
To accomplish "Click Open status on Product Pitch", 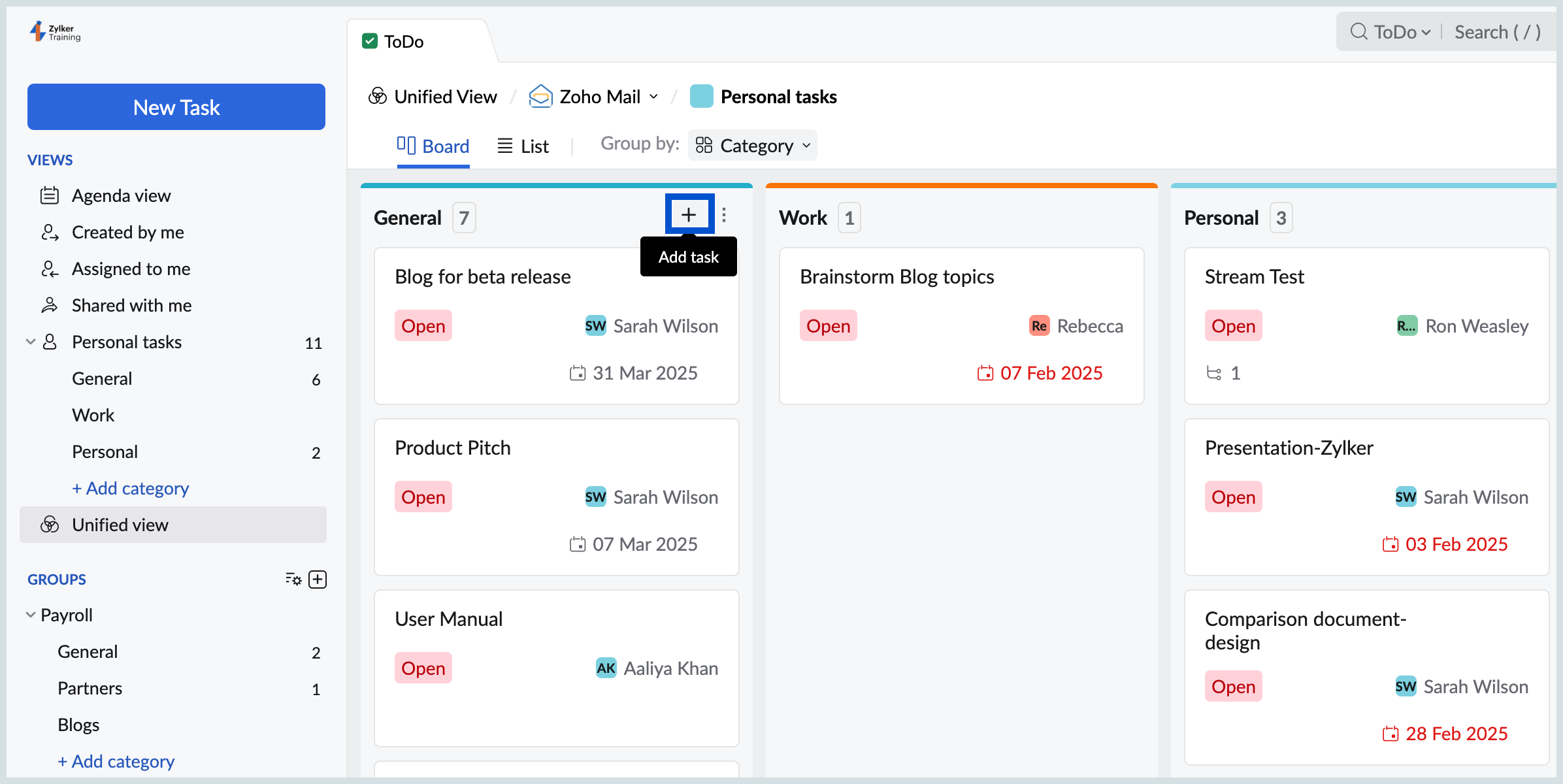I will pos(423,497).
